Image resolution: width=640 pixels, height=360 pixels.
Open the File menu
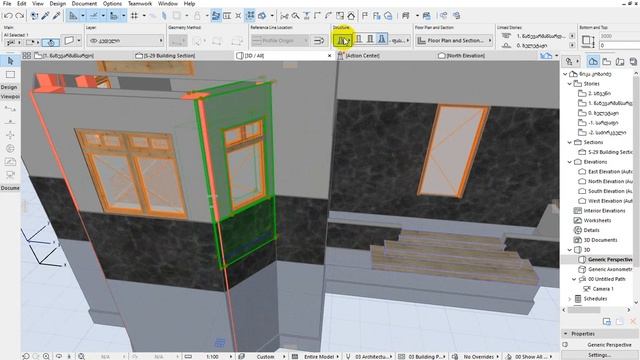point(7,3)
